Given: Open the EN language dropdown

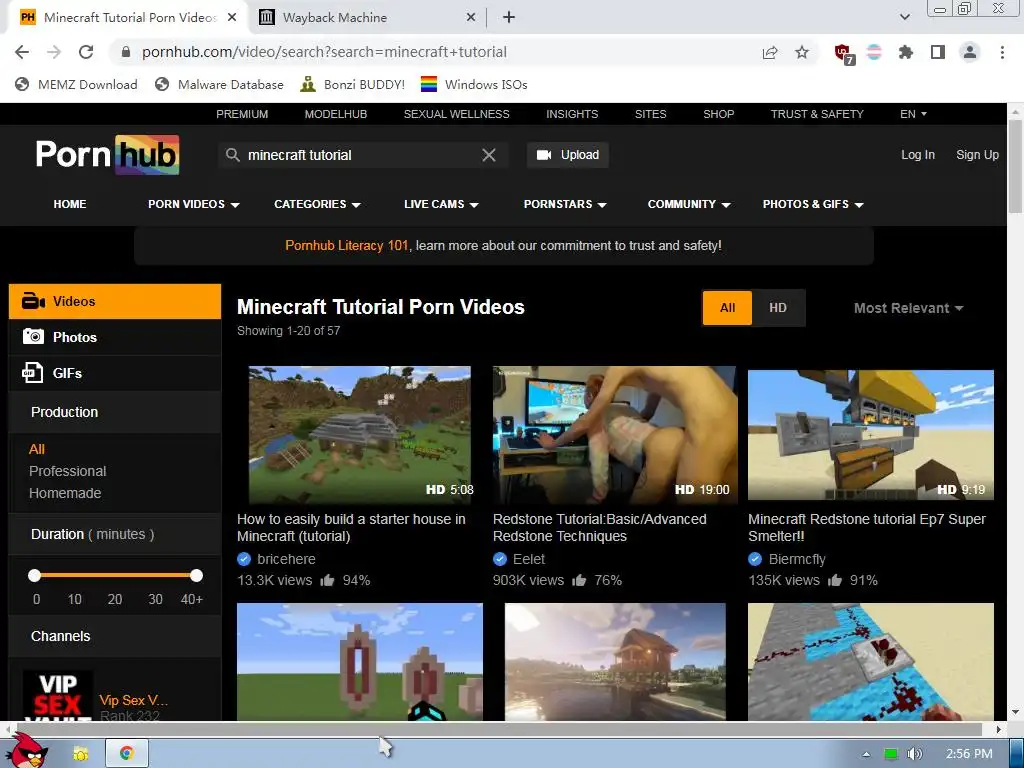Looking at the screenshot, I should click(913, 114).
